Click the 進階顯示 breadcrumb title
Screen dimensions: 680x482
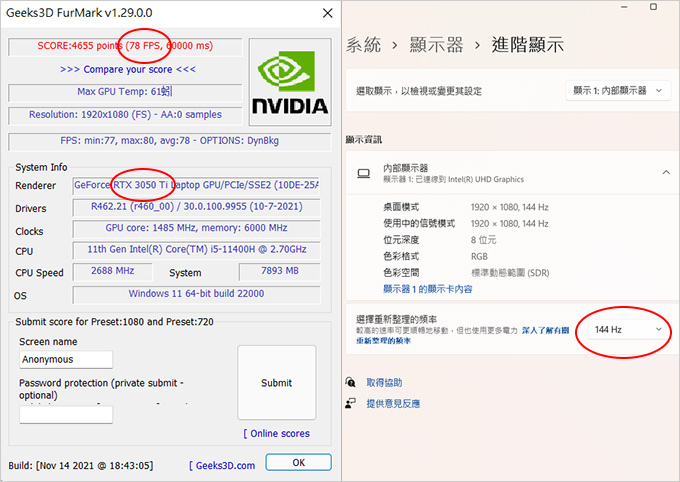click(527, 45)
